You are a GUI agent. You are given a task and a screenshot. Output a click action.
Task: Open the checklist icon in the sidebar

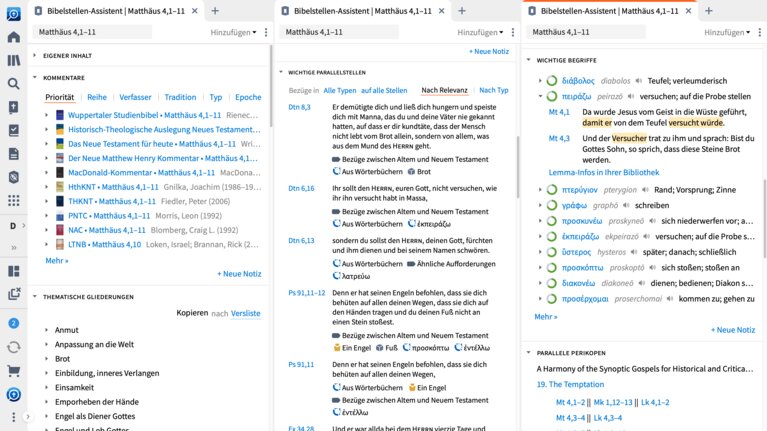click(14, 130)
